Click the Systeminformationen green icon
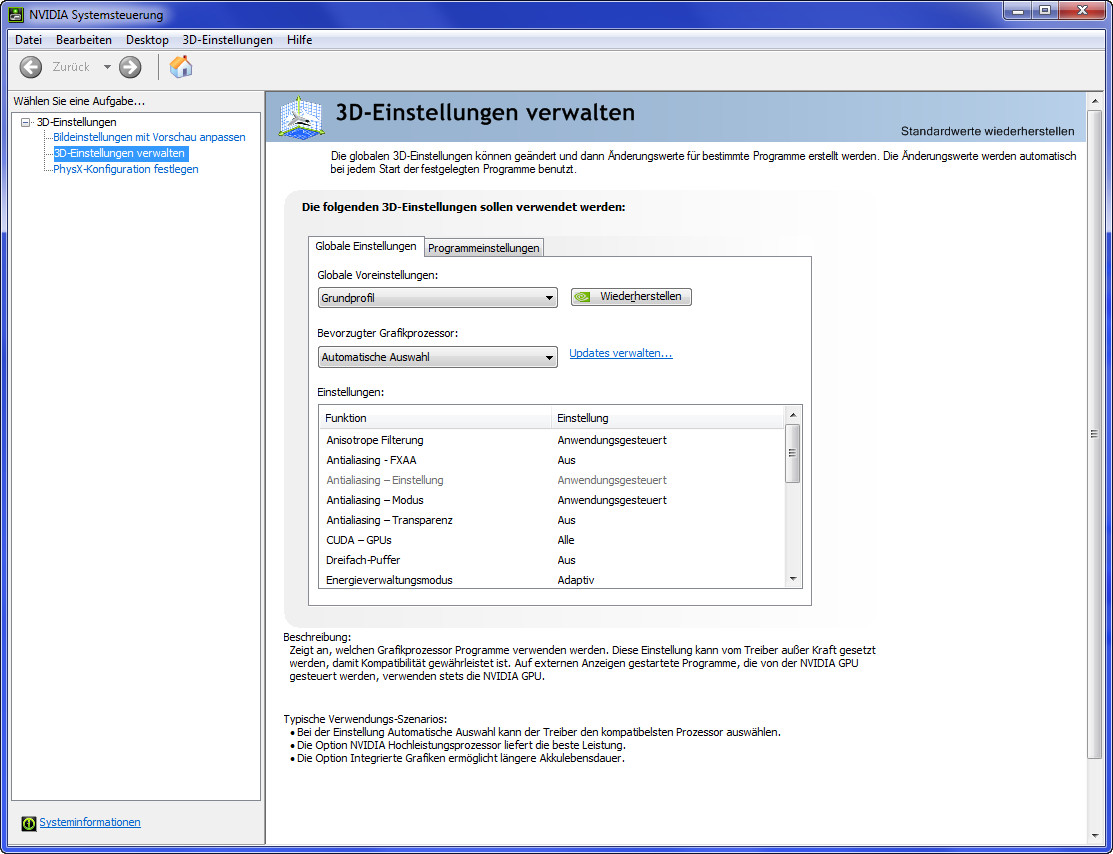The height and width of the screenshot is (854, 1113). (x=28, y=823)
